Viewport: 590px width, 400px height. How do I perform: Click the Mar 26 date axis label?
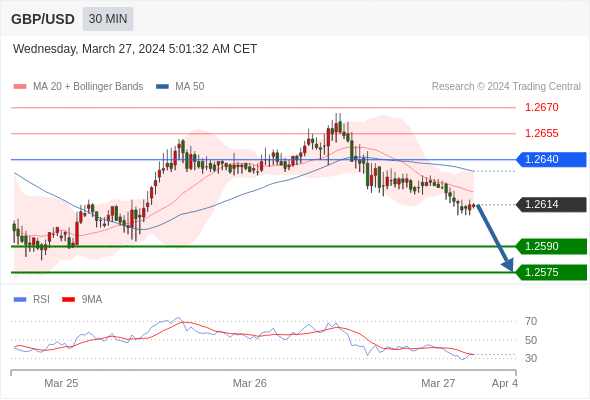click(249, 383)
